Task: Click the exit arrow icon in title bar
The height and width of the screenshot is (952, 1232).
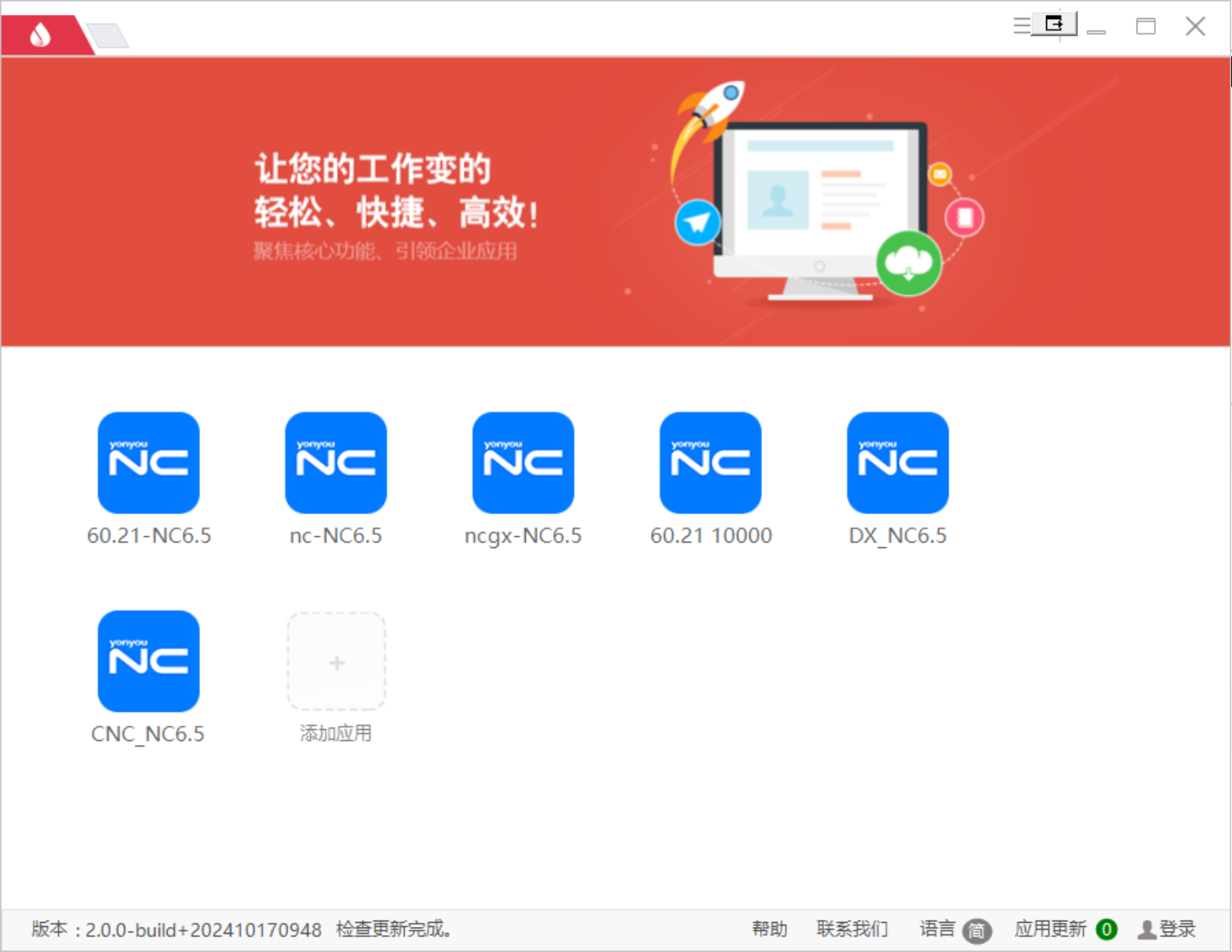Action: [1054, 24]
